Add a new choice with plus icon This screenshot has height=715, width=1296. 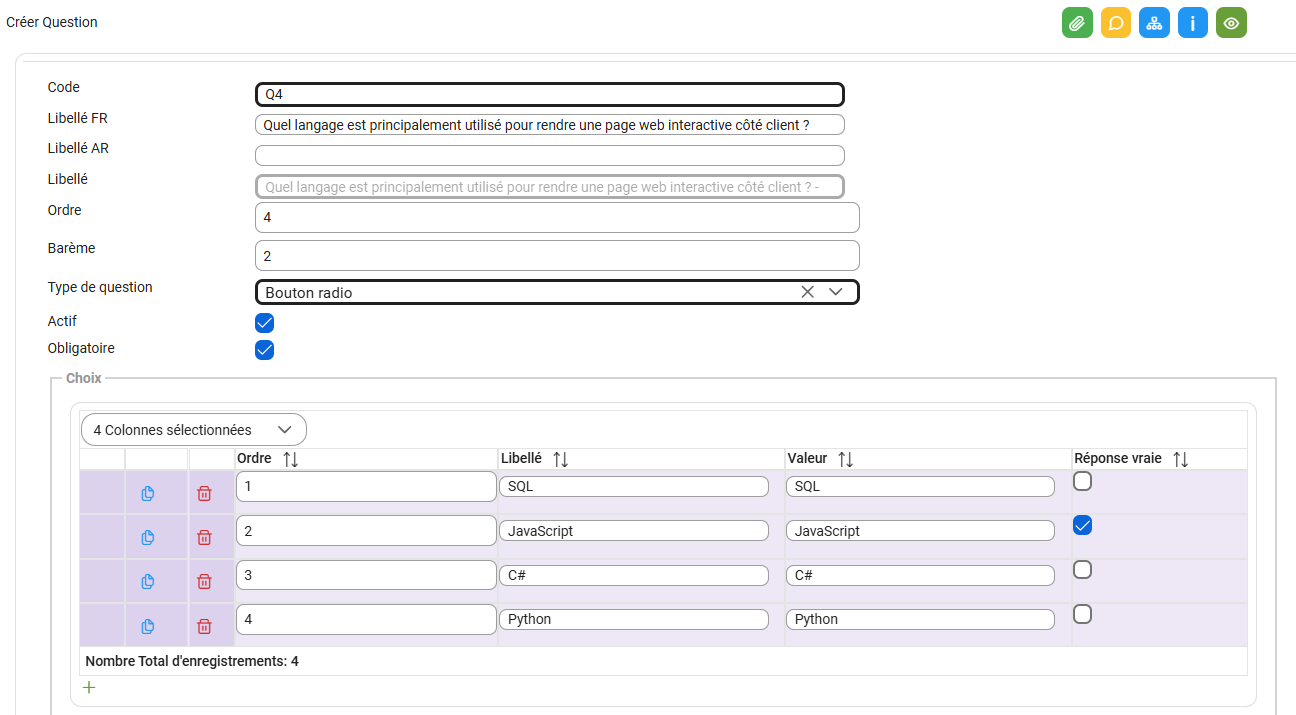89,687
